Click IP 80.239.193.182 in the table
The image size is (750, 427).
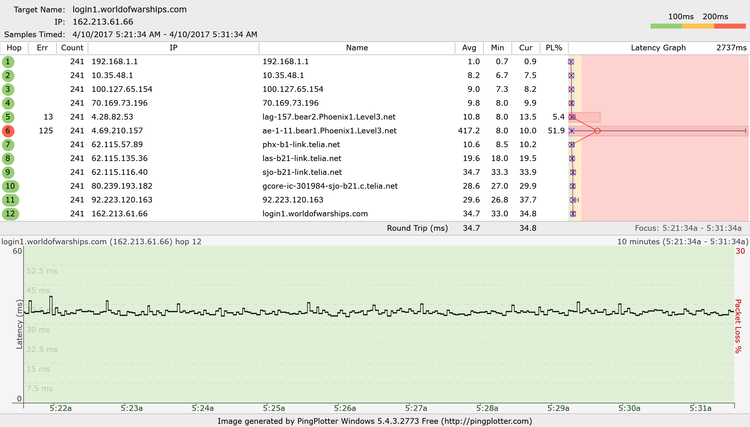pyautogui.click(x=122, y=186)
